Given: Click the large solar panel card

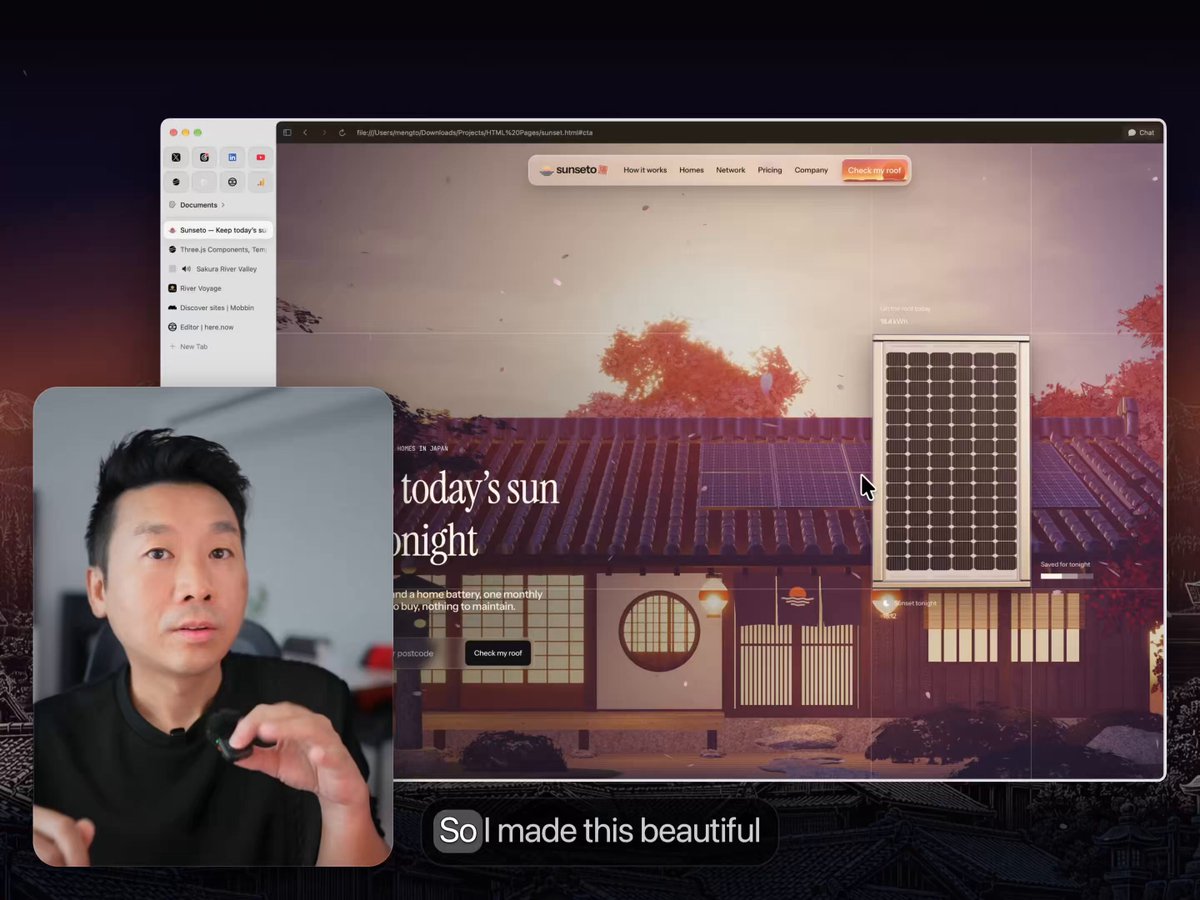Looking at the screenshot, I should [x=951, y=459].
